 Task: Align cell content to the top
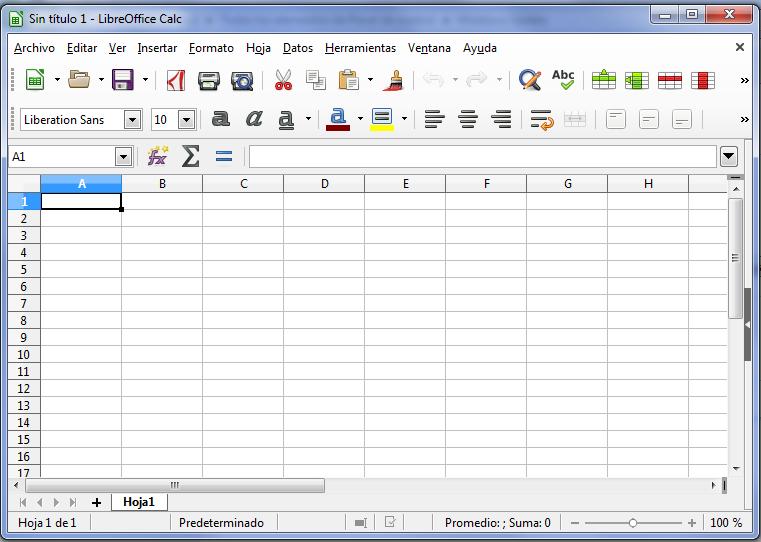pyautogui.click(x=616, y=119)
